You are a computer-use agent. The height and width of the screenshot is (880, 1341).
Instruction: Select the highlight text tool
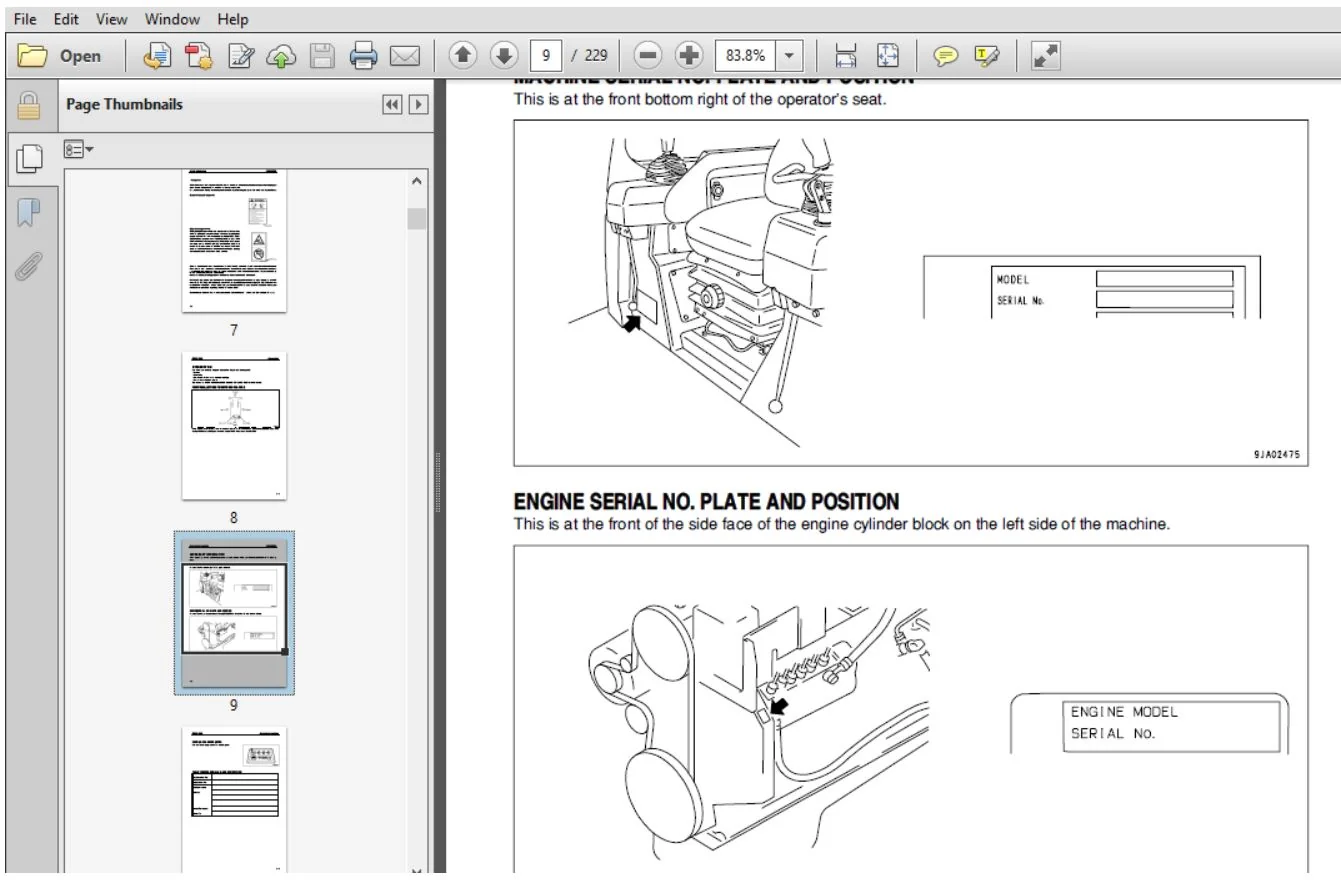[x=986, y=56]
